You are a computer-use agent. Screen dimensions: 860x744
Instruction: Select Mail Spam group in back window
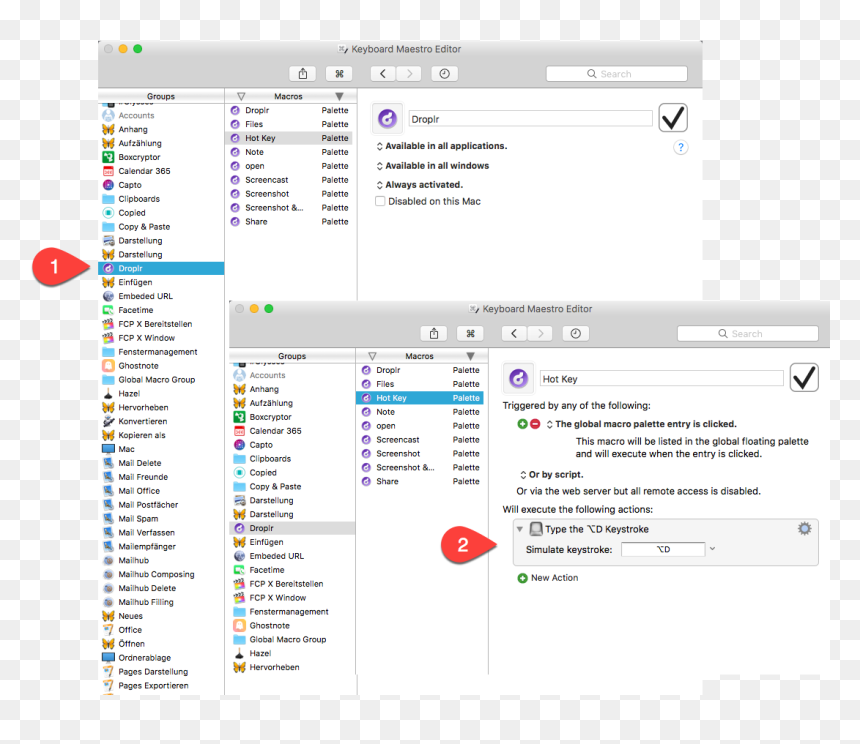(x=161, y=519)
